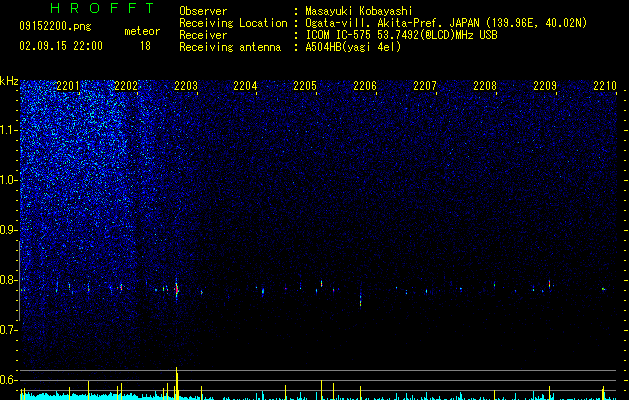
Task: Click the Receiving antenna label
Action: [230, 47]
